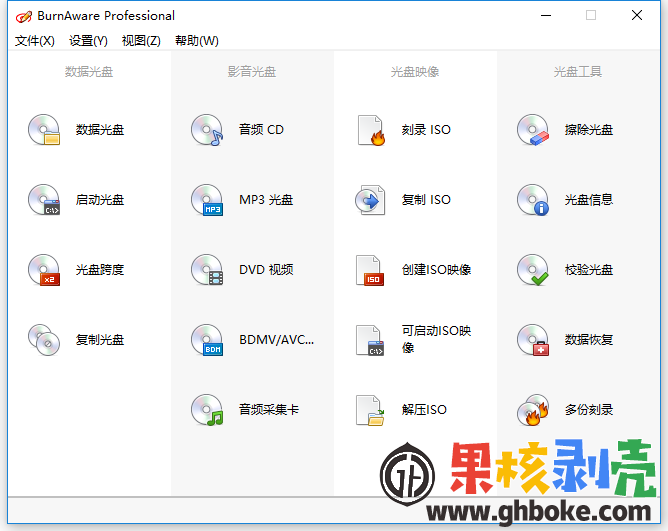The image size is (668, 531).
Task: Open the BDMV/AVC disc icon
Action: pos(207,340)
